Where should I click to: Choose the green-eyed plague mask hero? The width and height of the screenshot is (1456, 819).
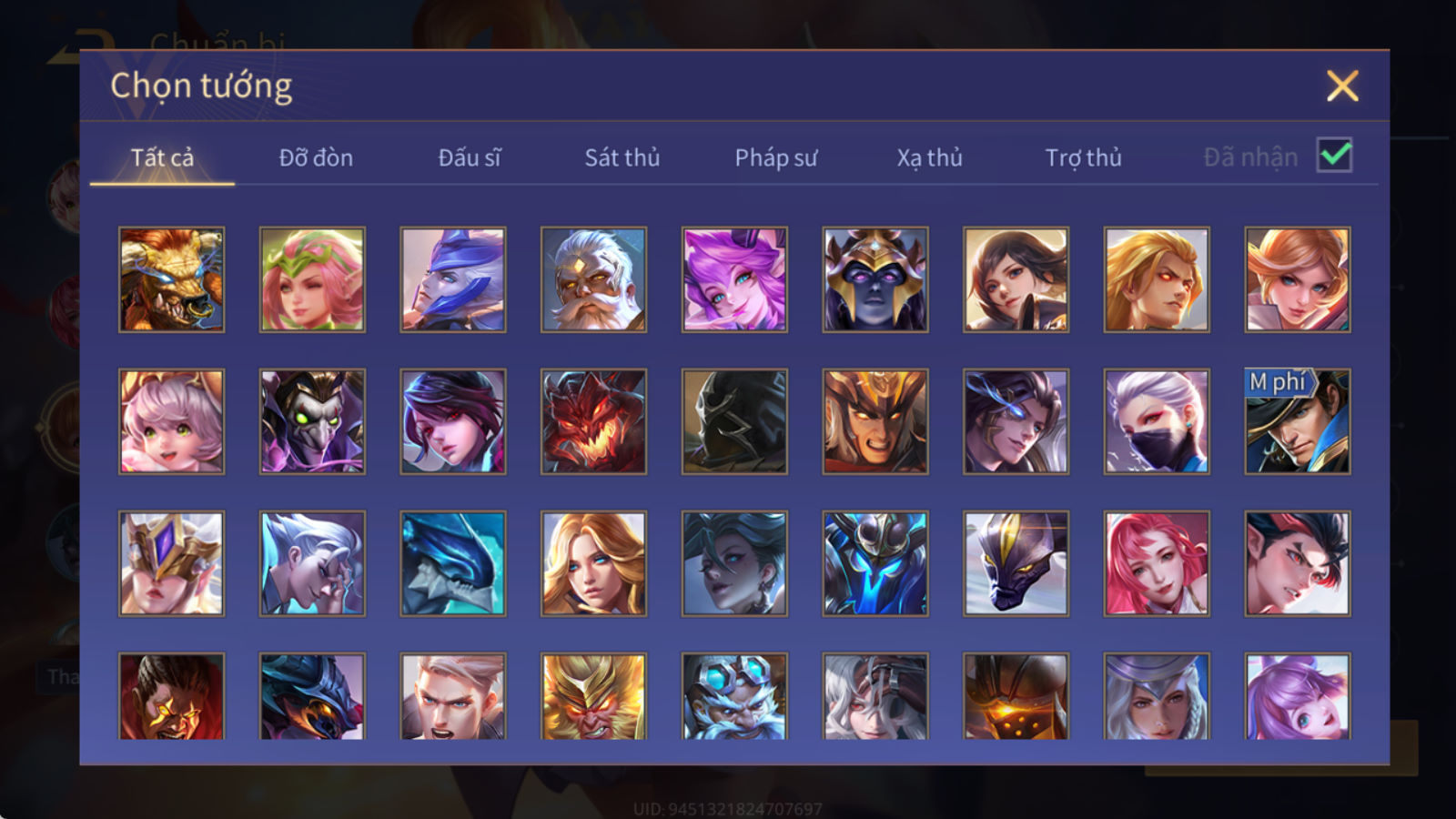312,421
